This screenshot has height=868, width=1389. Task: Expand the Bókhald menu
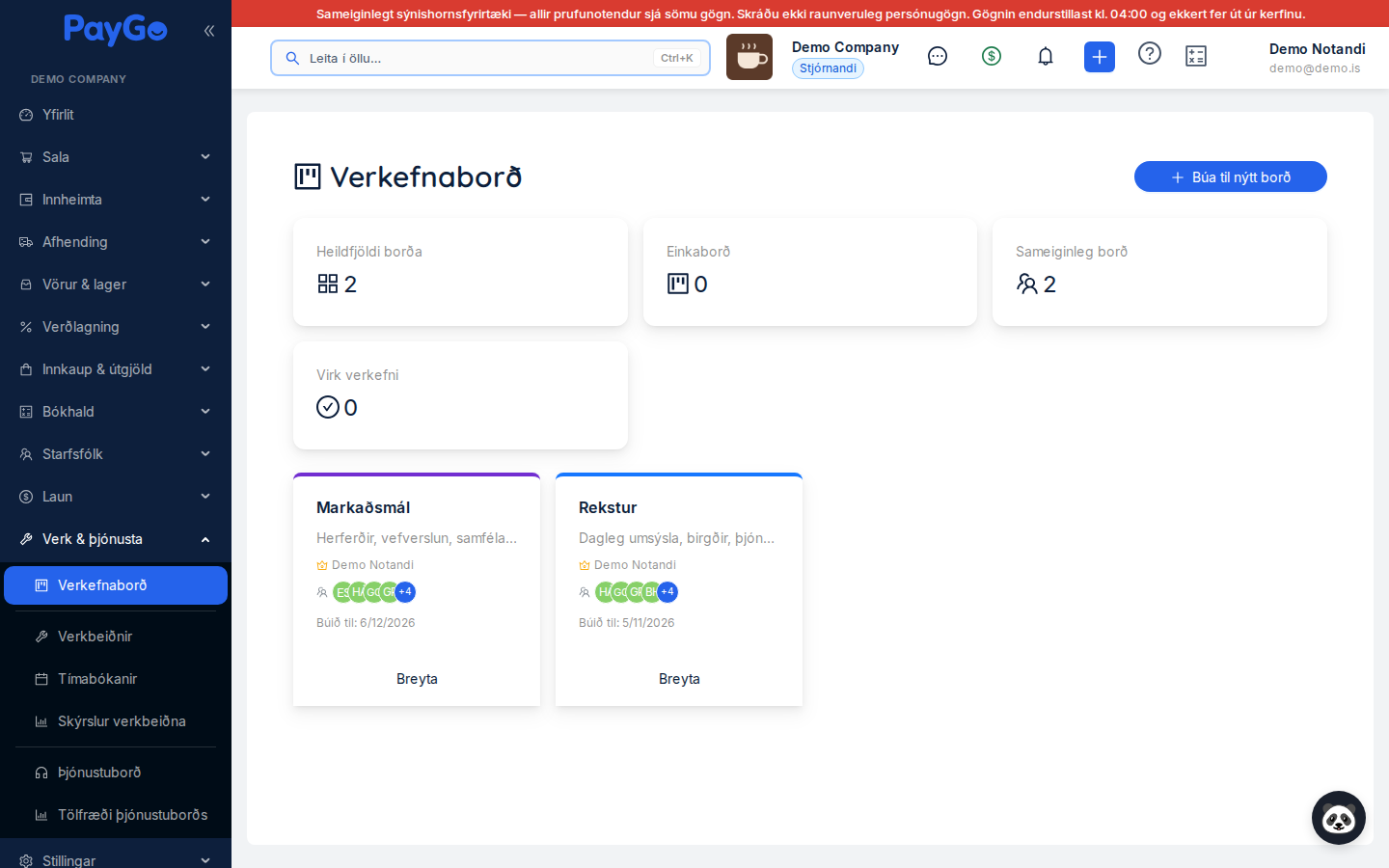tap(116, 412)
